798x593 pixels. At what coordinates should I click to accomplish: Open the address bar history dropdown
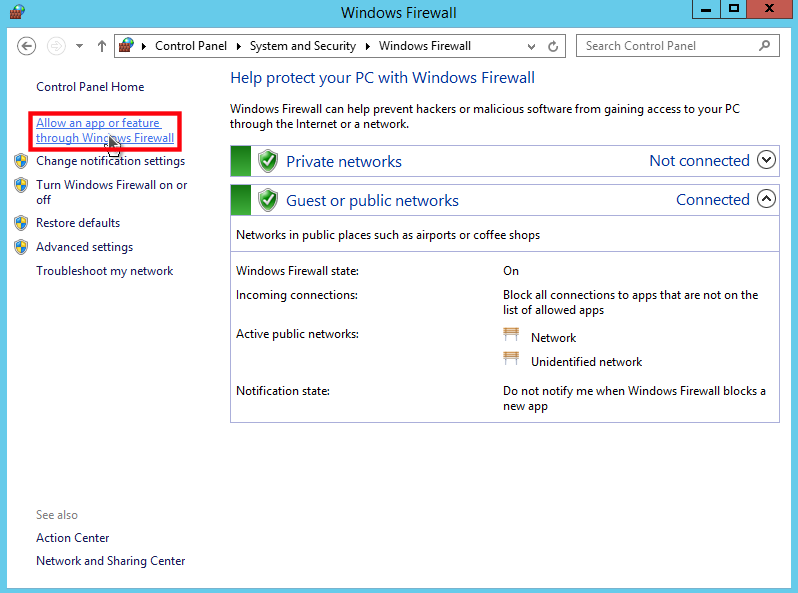coord(533,46)
